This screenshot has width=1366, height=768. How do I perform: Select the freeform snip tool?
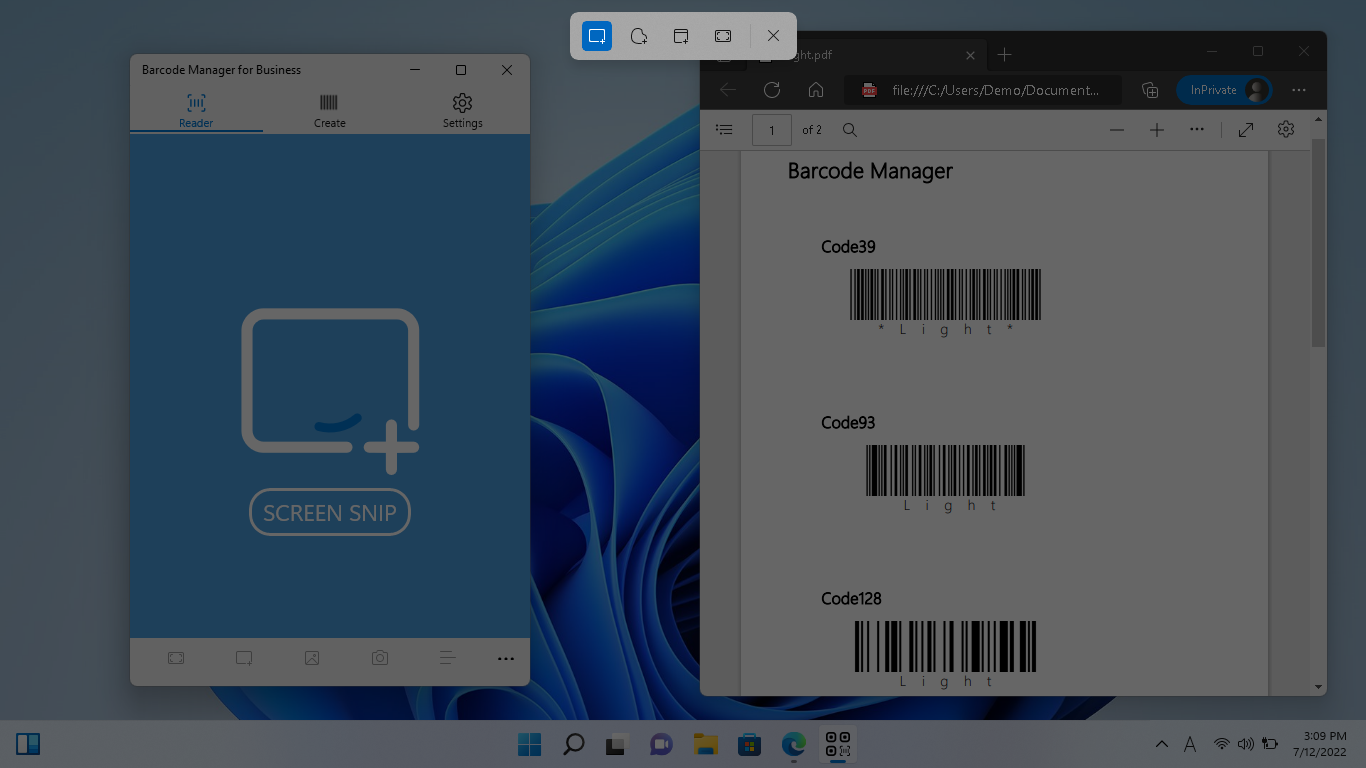pyautogui.click(x=639, y=36)
